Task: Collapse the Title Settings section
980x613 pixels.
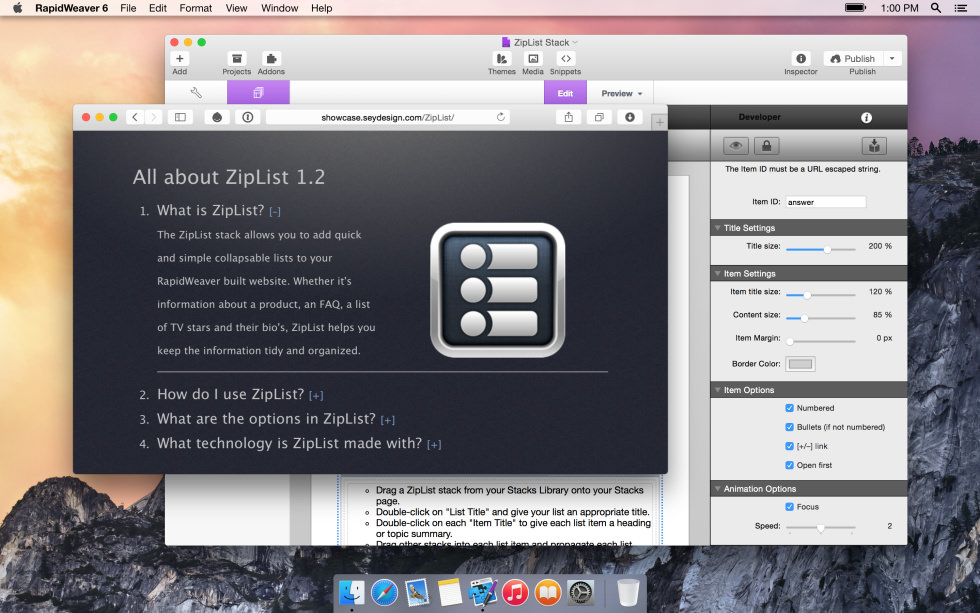Action: pos(718,228)
